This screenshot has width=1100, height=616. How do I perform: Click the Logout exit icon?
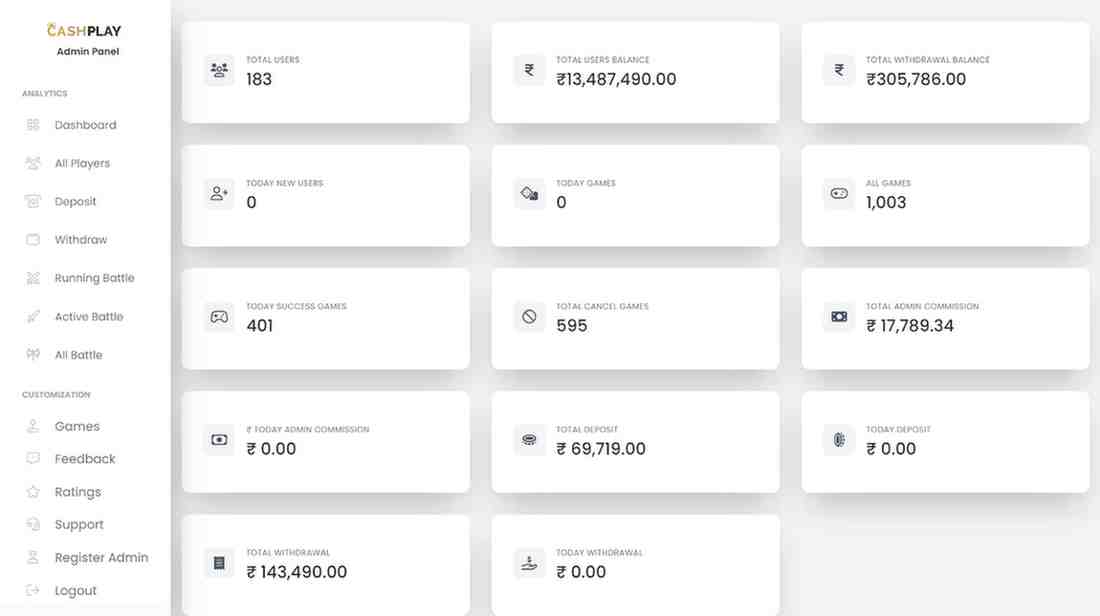pyautogui.click(x=33, y=590)
